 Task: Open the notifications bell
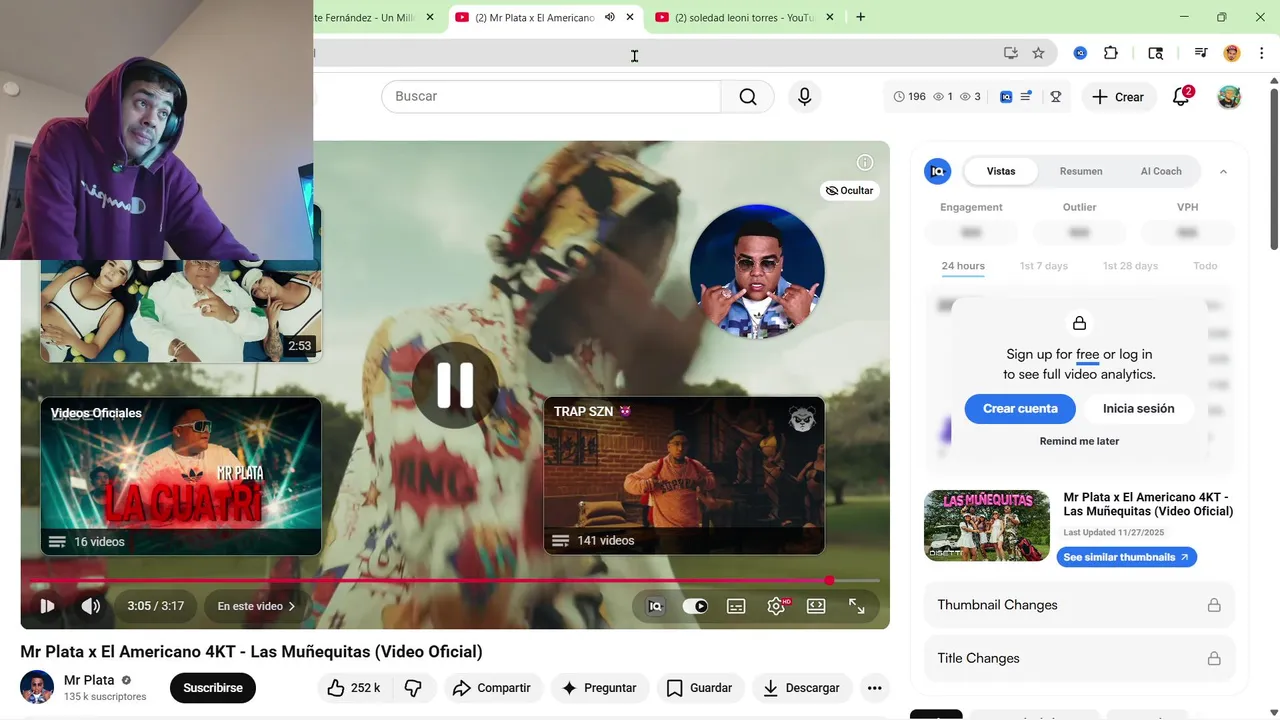point(1181,96)
